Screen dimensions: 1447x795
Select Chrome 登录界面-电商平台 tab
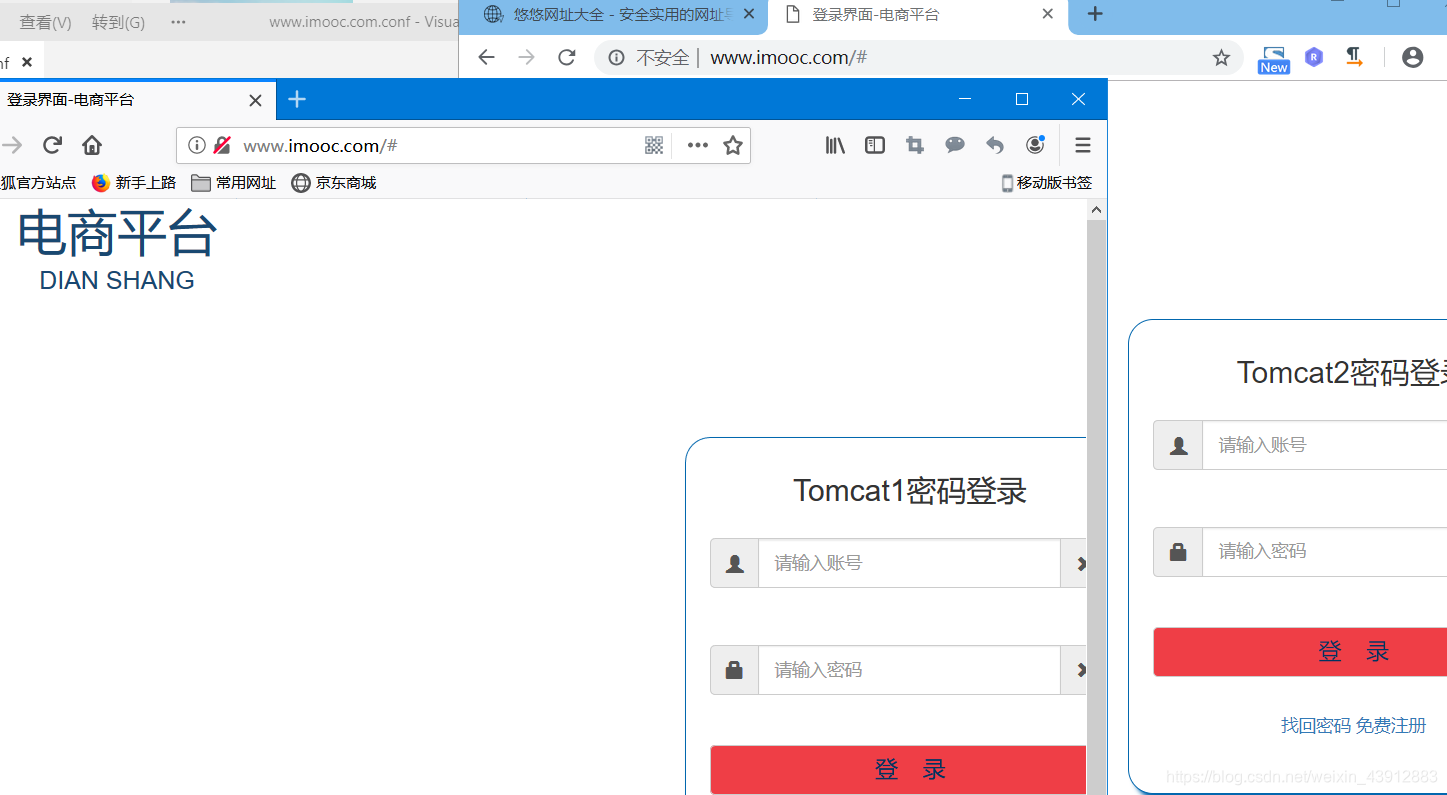(918, 15)
